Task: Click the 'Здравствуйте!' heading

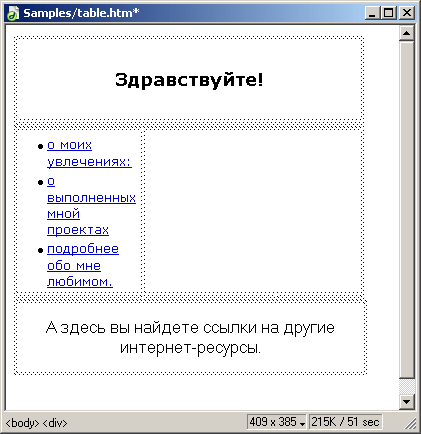Action: (x=189, y=80)
